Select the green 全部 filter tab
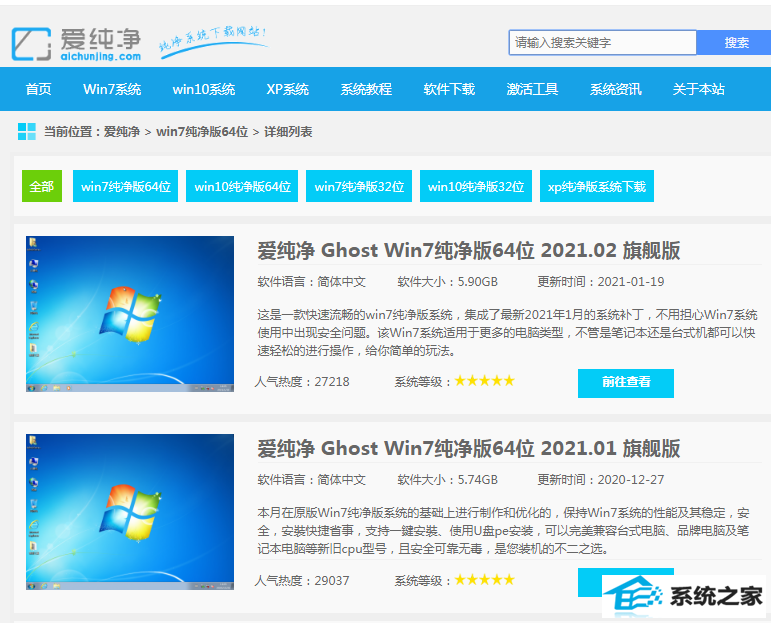 [42, 186]
